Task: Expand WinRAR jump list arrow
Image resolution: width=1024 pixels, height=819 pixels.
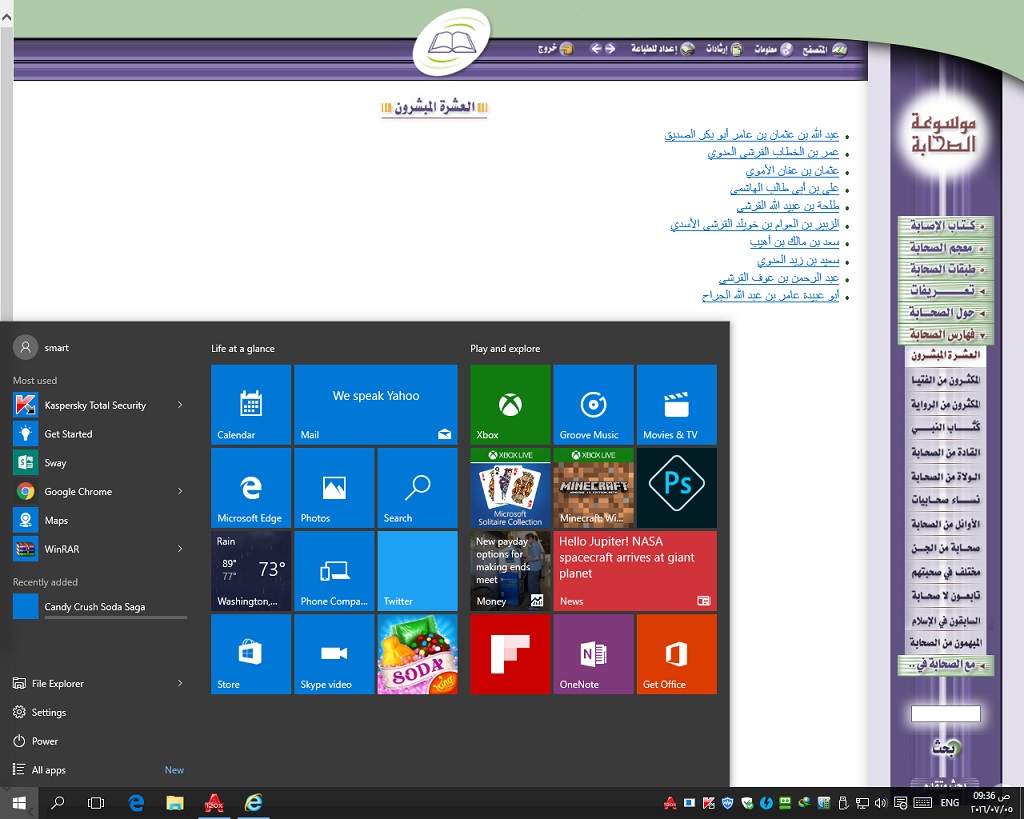Action: tap(180, 549)
